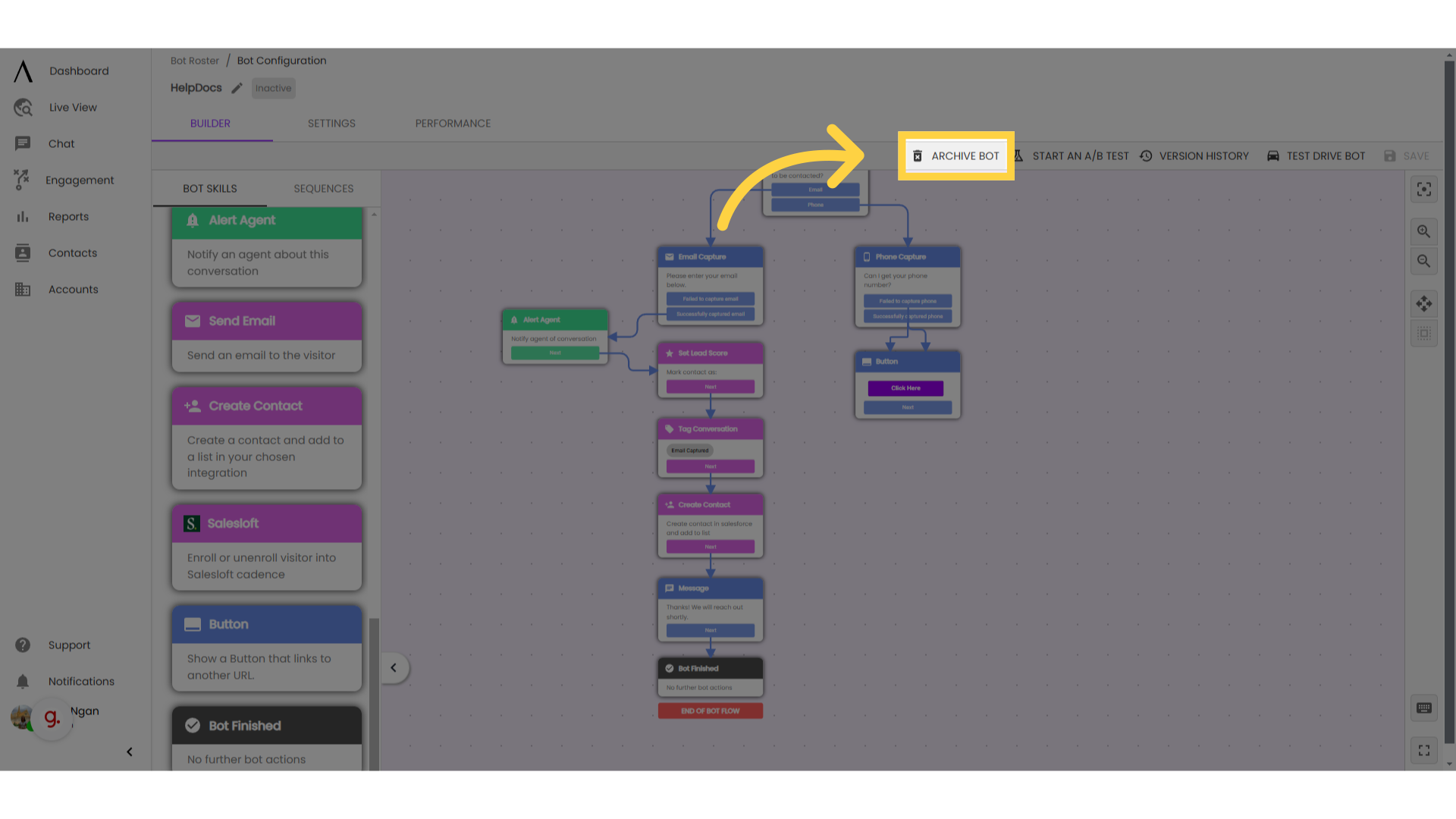Click the Click Here button in Button node
Screen dimensions: 1456x819
pyautogui.click(x=905, y=388)
